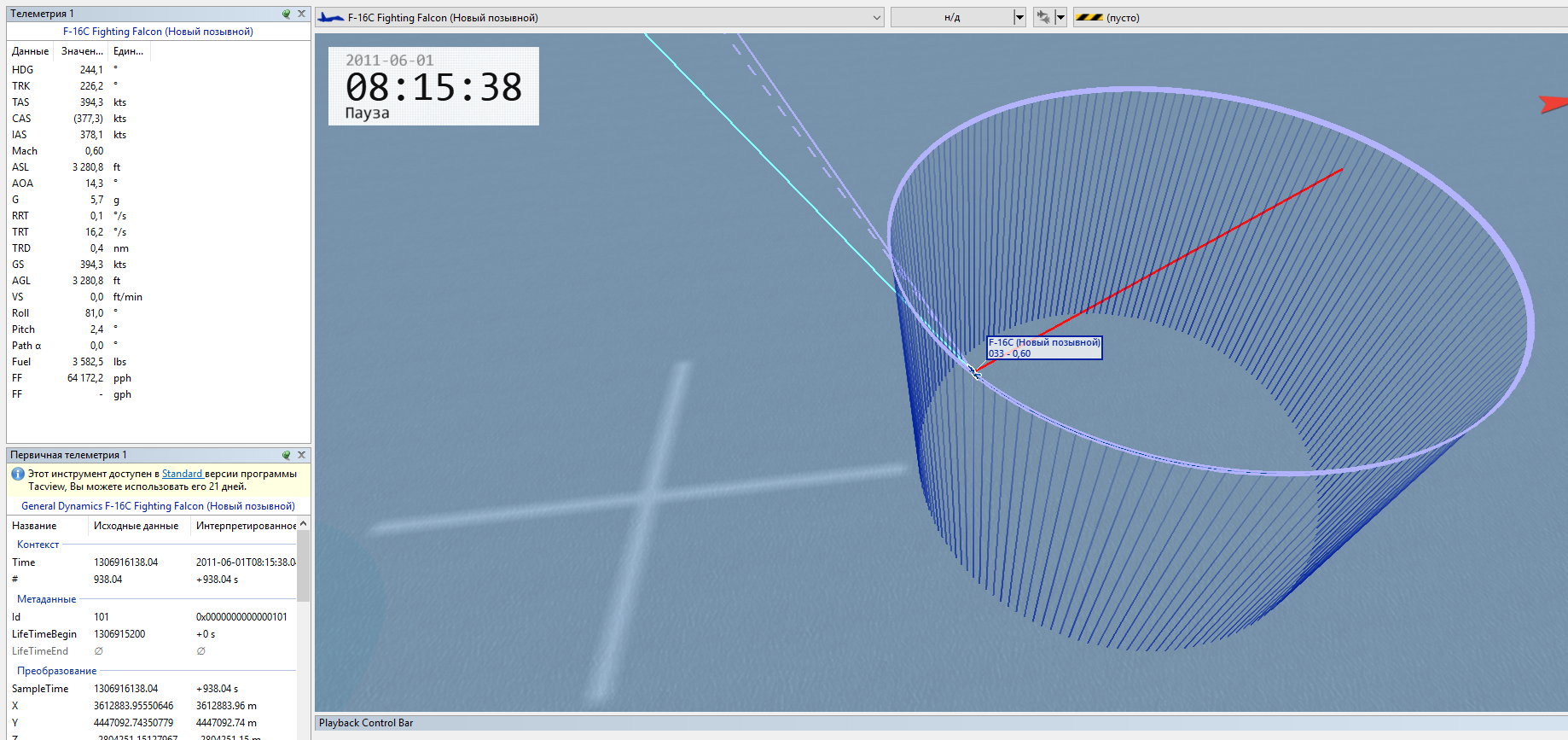
Task: Open the F-16C Fighting Falcon object dropdown
Action: pos(876,18)
